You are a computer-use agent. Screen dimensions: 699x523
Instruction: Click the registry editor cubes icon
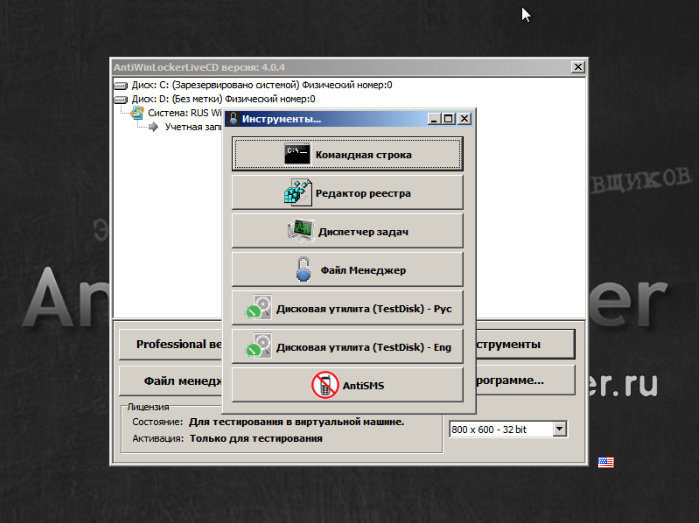click(x=297, y=193)
